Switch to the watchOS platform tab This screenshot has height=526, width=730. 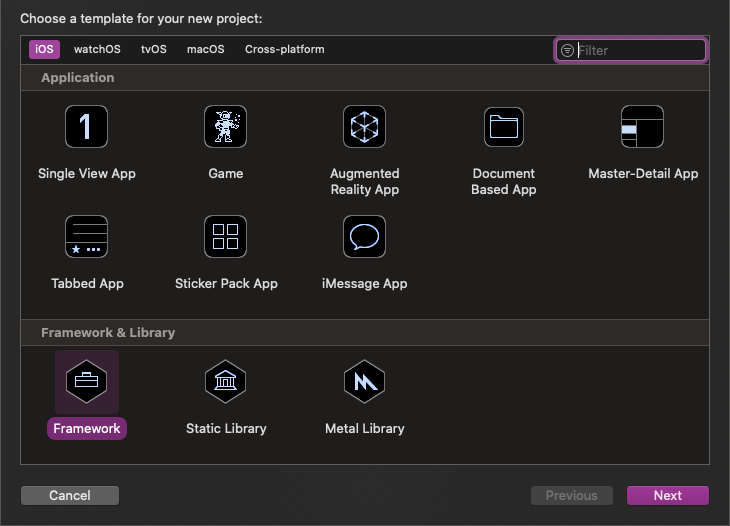[x=97, y=50]
